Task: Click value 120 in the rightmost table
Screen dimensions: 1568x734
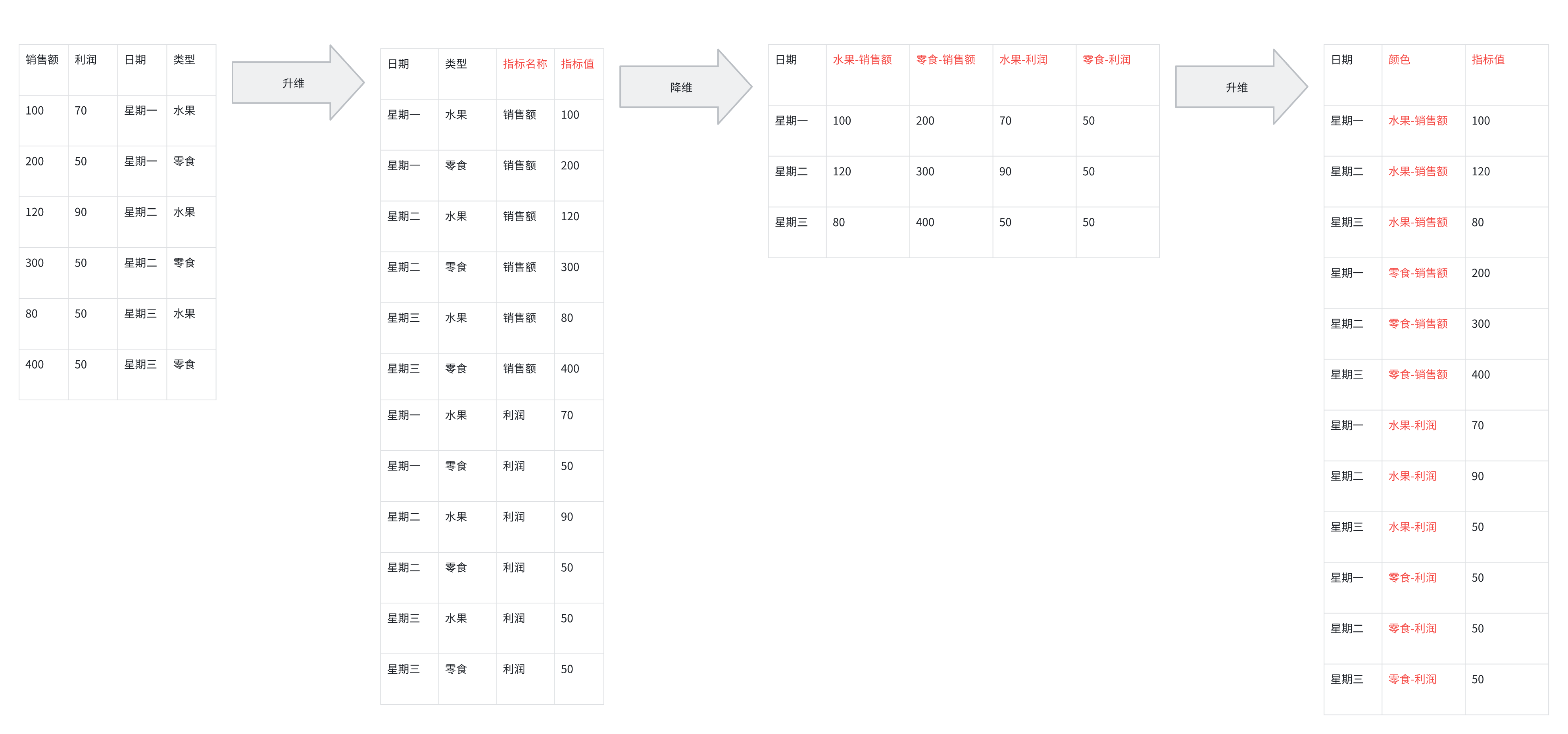Action: [1480, 172]
